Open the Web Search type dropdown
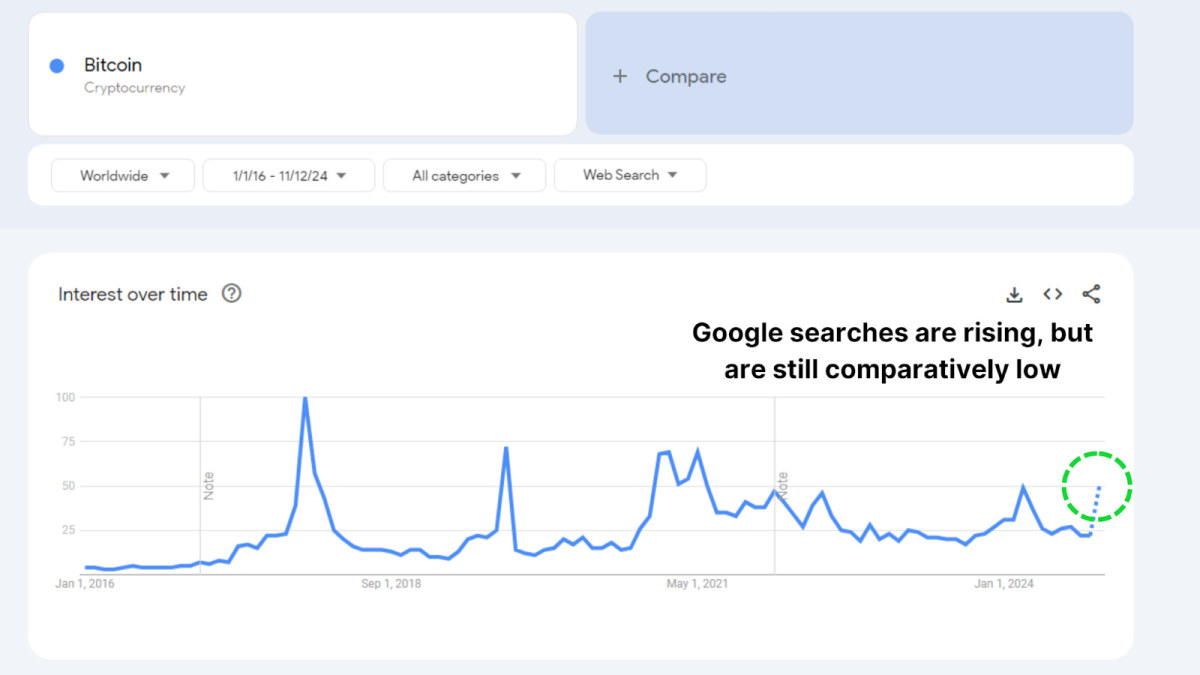Viewport: 1200px width, 675px height. 629,175
